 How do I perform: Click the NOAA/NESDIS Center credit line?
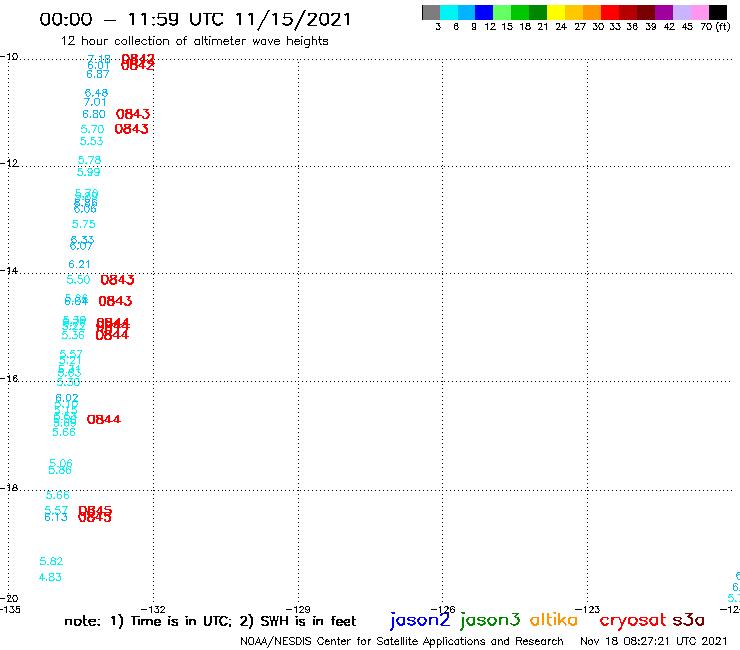[402, 641]
